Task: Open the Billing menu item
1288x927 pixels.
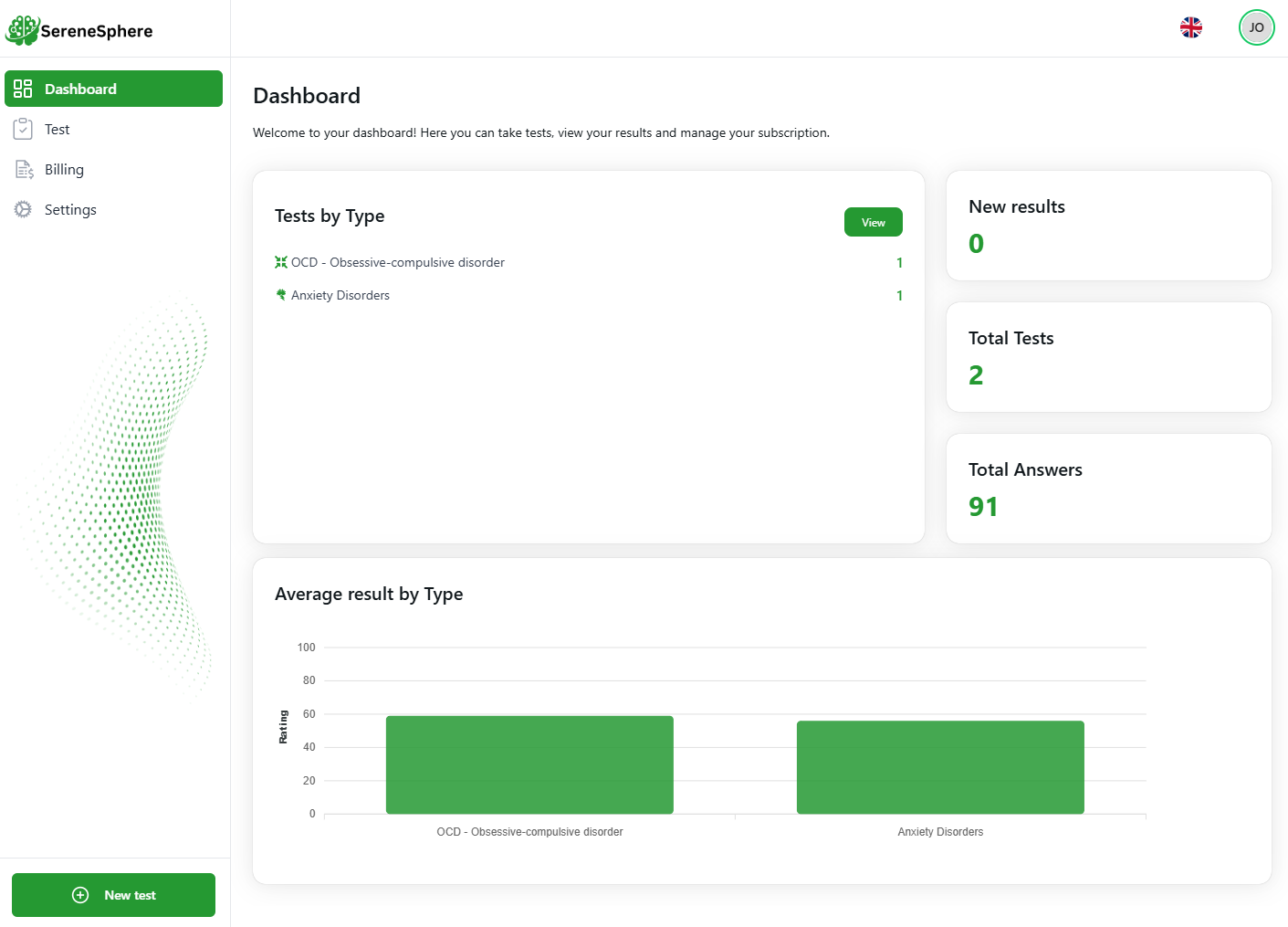Action: (x=64, y=170)
